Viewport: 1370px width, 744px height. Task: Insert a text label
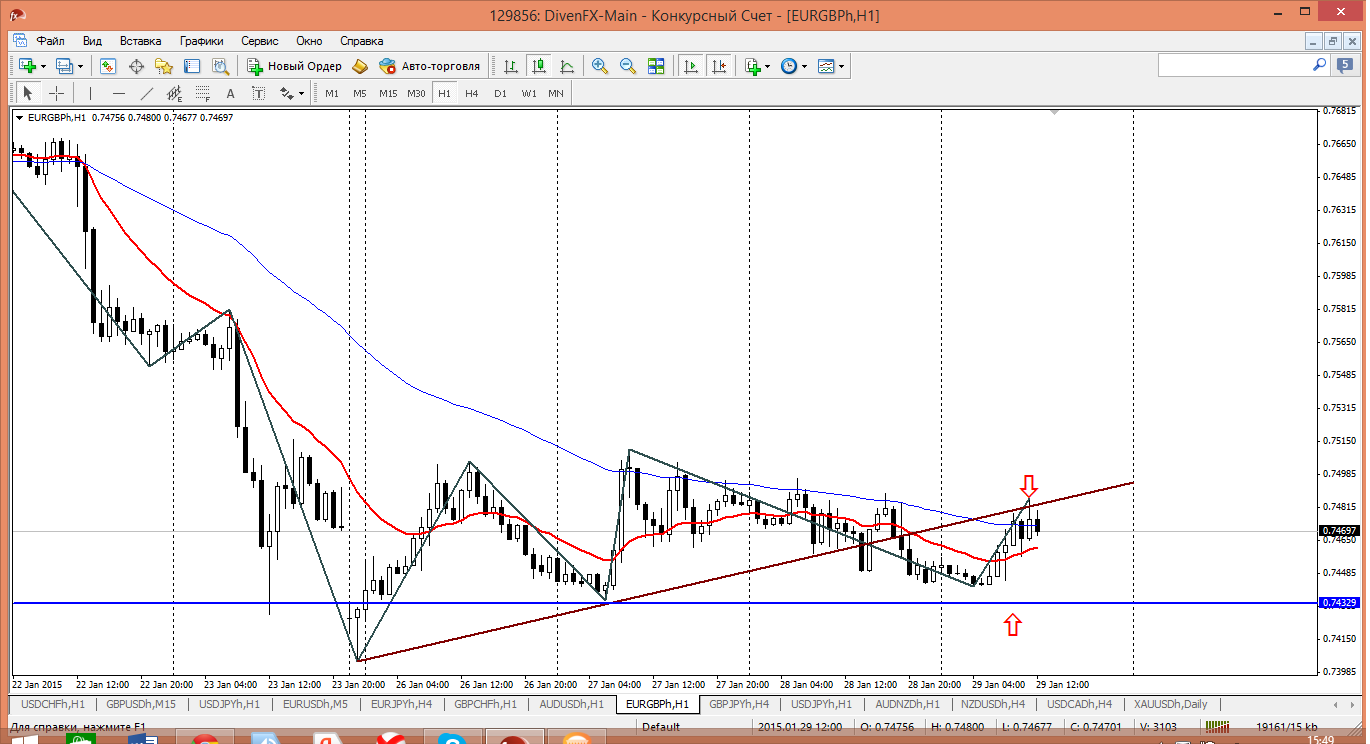coord(258,93)
